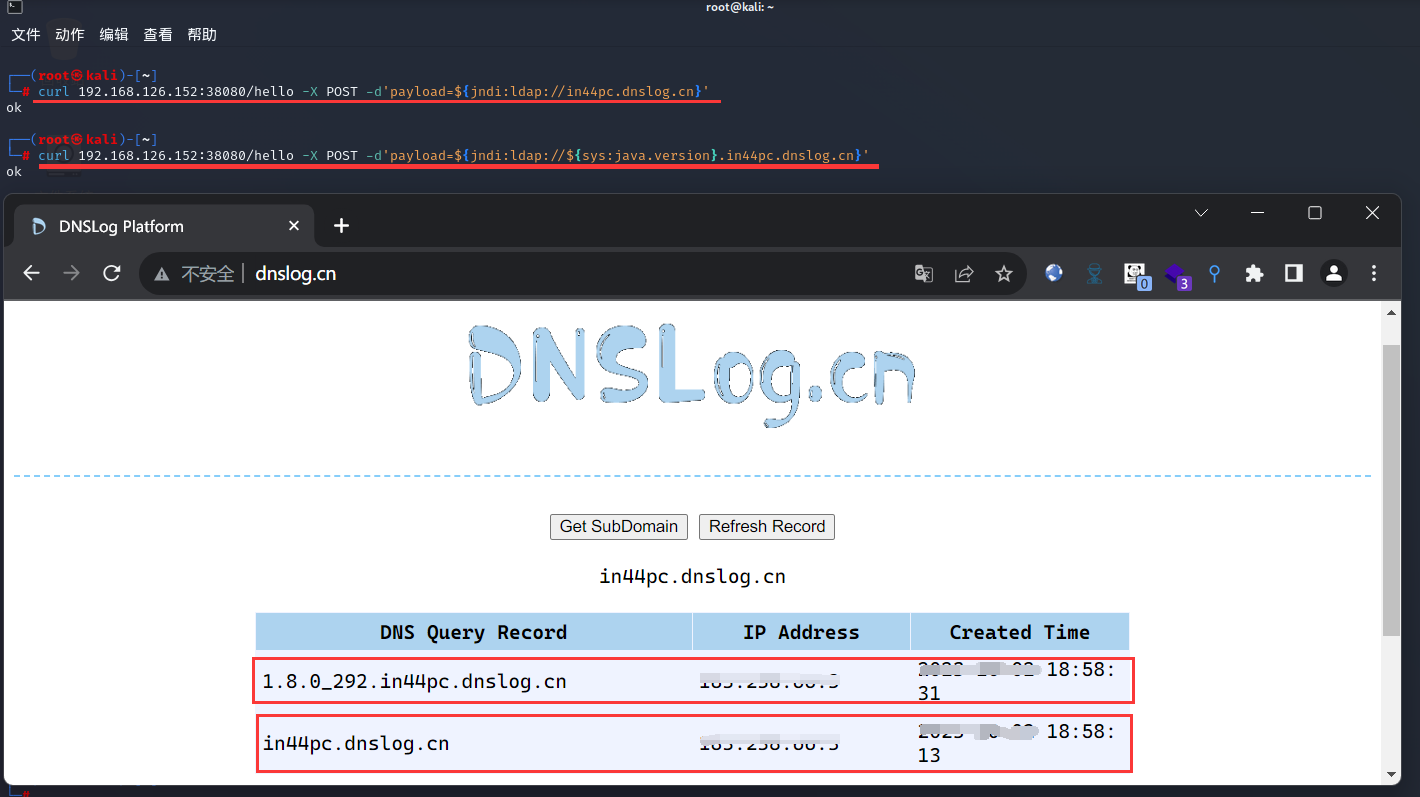This screenshot has height=797, width=1420.
Task: Bookmark this page with the star
Action: tap(1004, 273)
